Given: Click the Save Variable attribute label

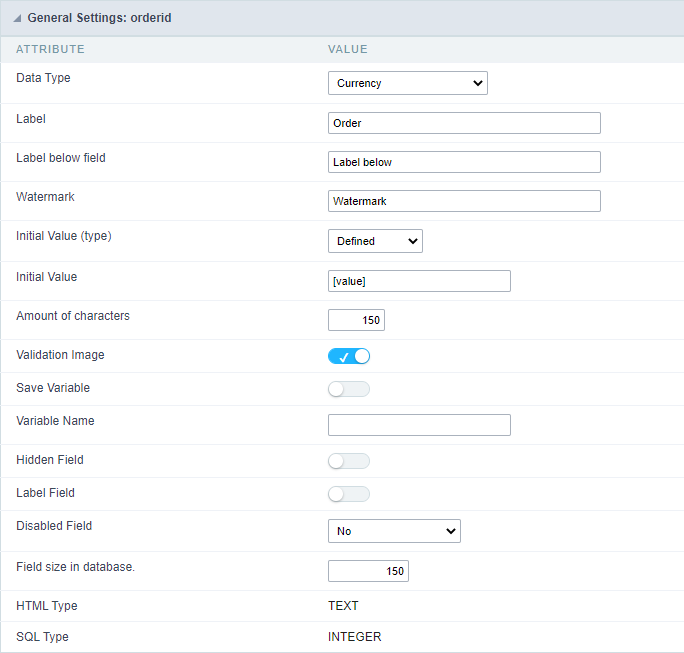Looking at the screenshot, I should (x=53, y=388).
